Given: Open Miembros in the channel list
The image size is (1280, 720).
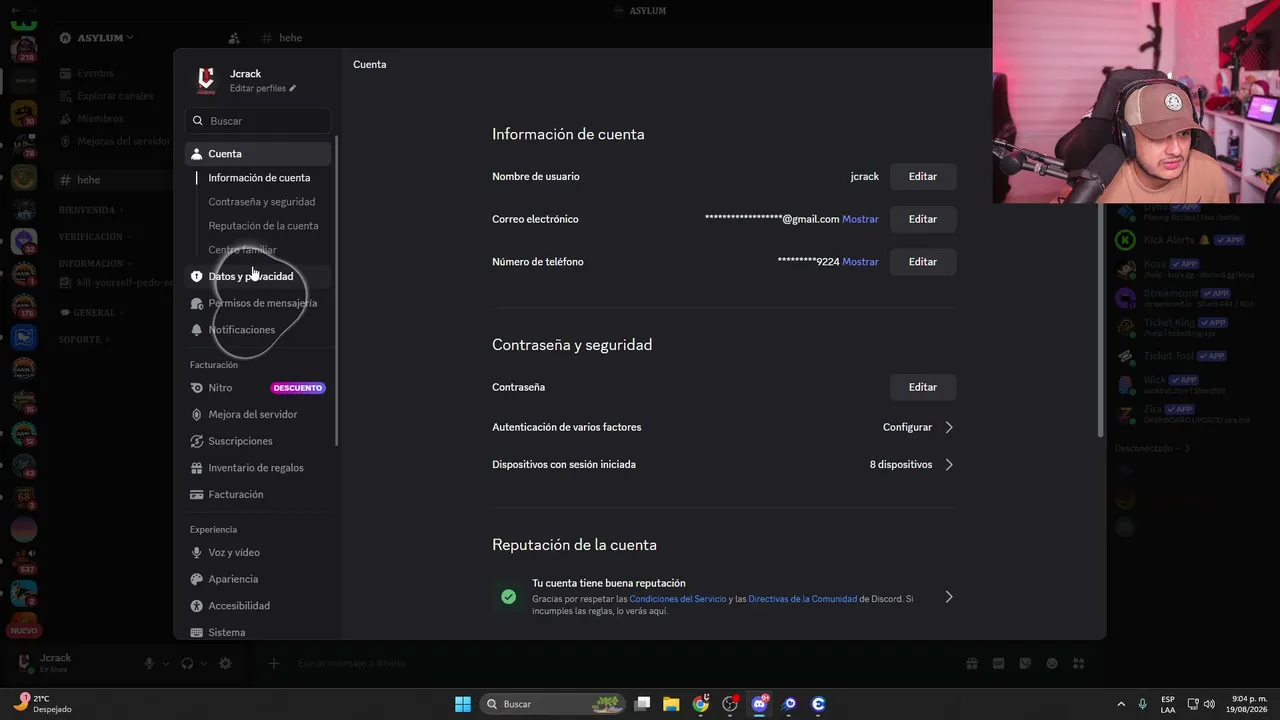Looking at the screenshot, I should coord(100,119).
